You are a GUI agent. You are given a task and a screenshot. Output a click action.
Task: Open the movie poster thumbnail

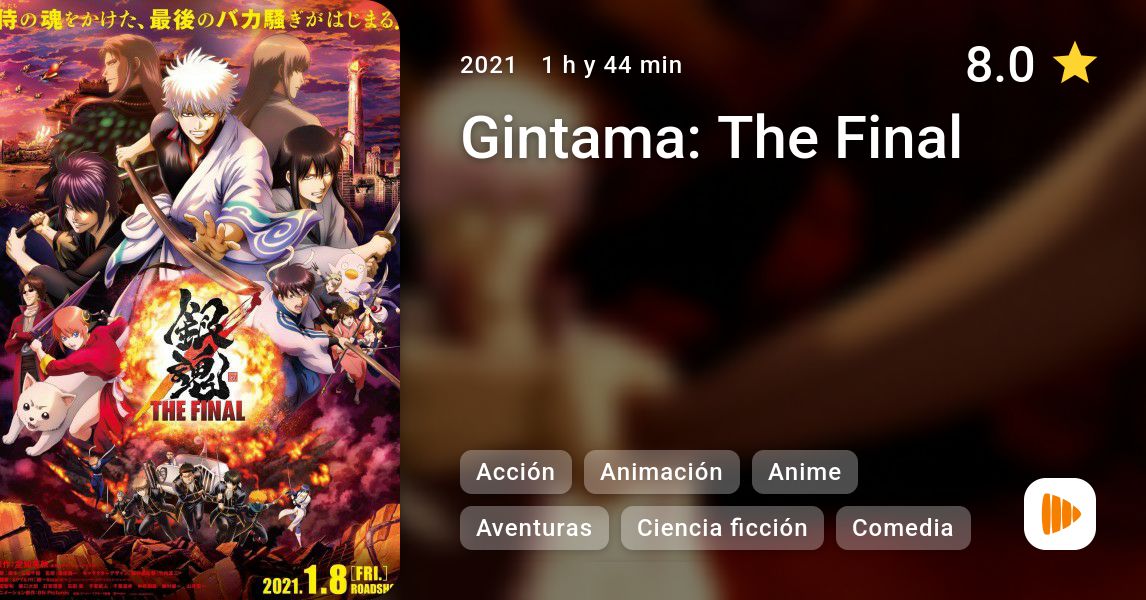[200, 300]
